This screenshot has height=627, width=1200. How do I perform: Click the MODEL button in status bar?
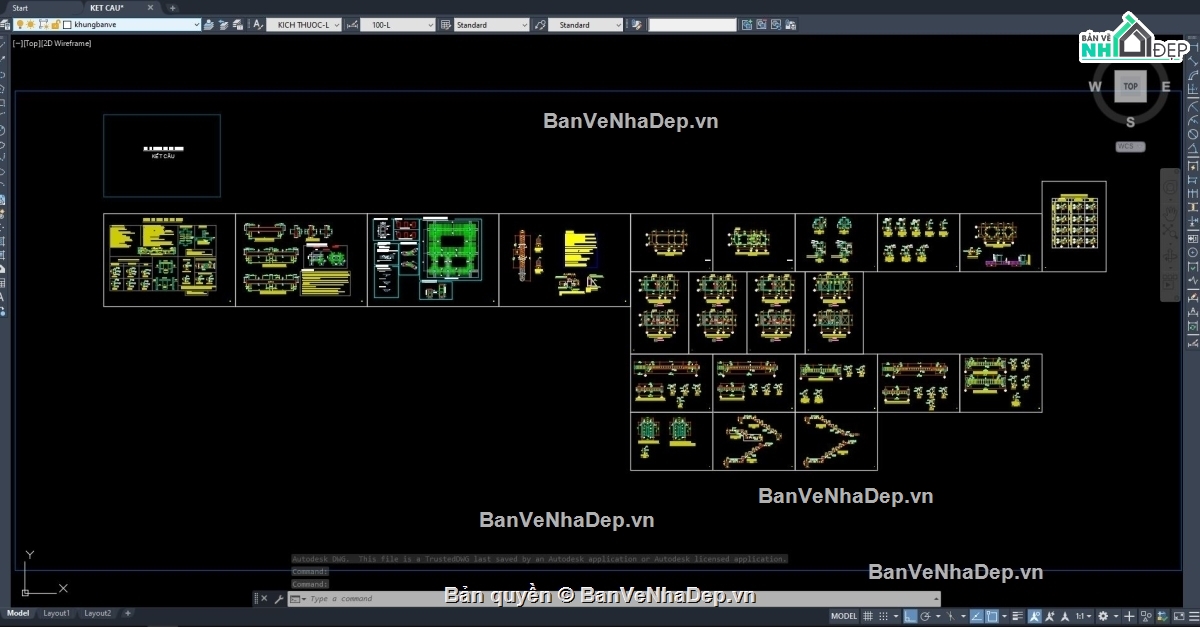click(844, 616)
